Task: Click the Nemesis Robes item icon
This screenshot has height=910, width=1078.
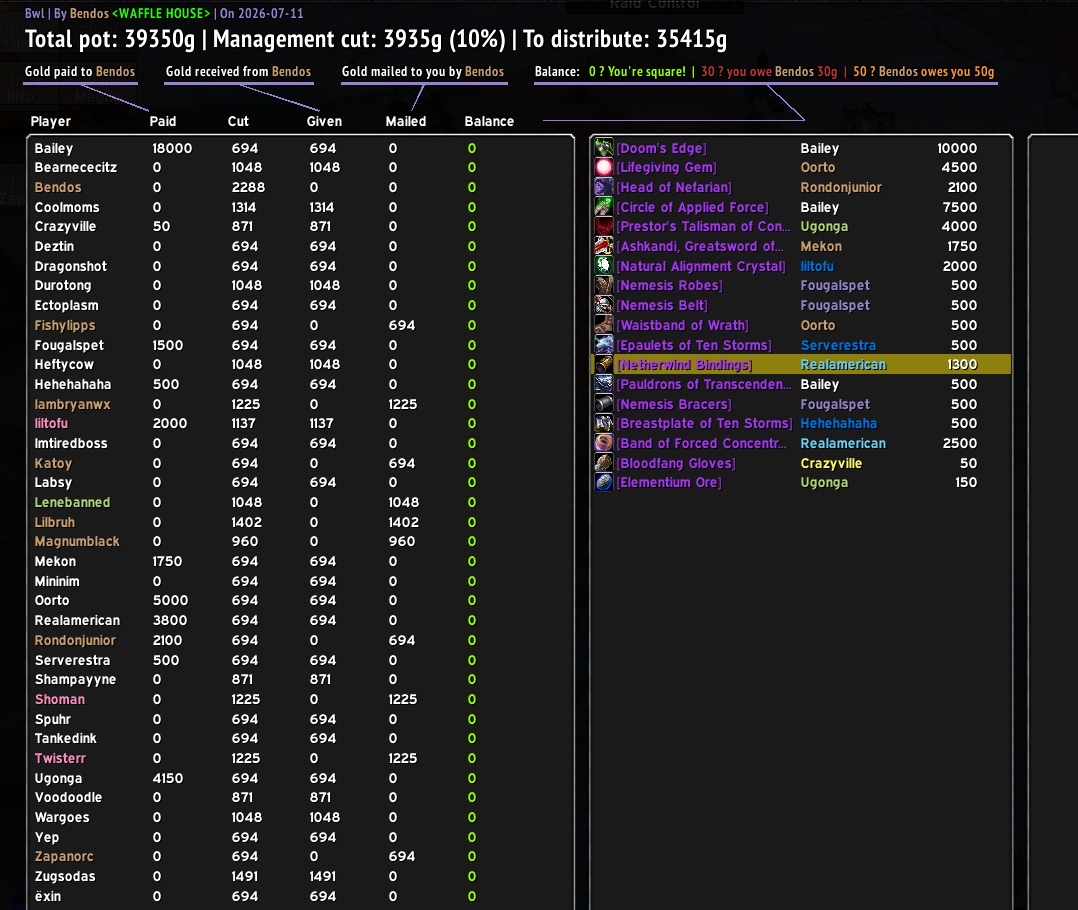Action: (x=604, y=285)
